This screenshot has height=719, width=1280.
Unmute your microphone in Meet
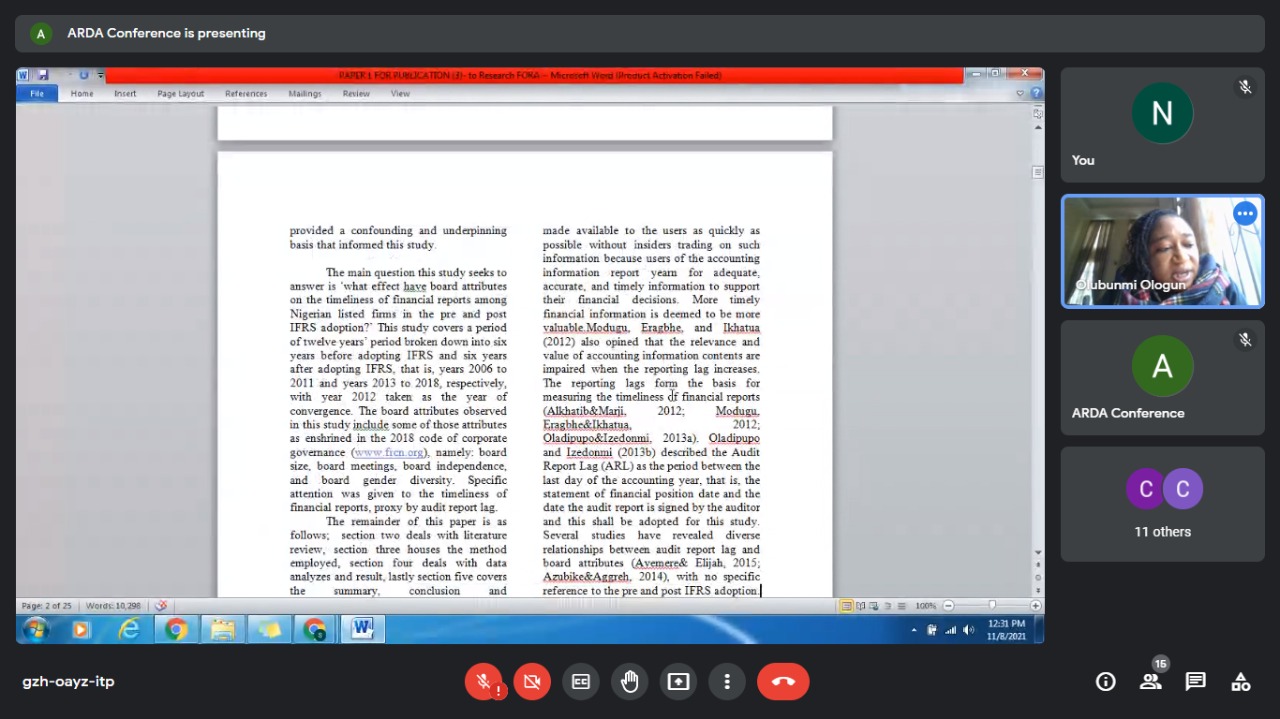483,682
